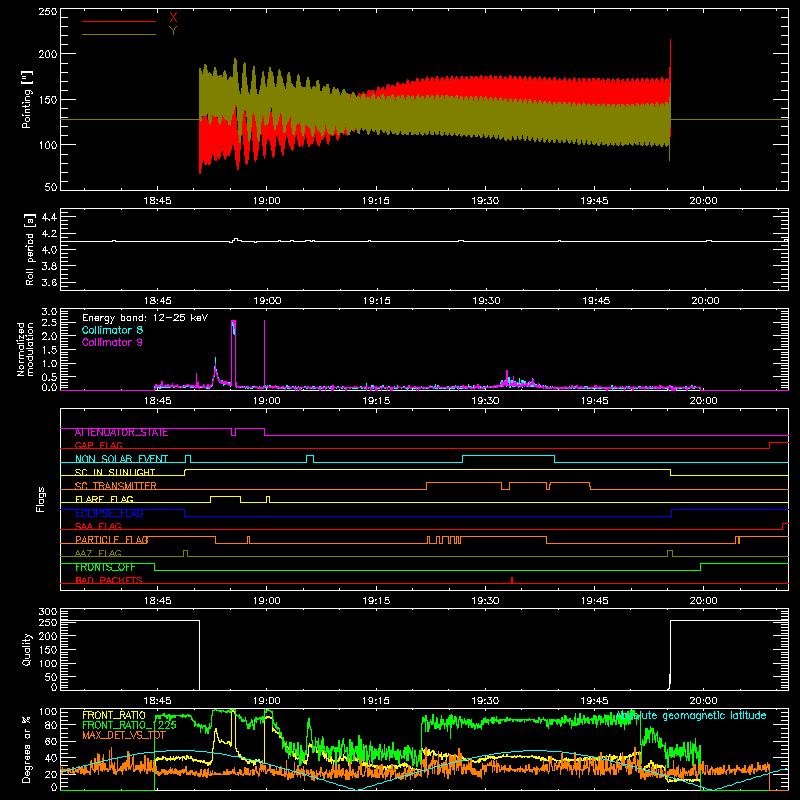The image size is (800, 800).
Task: Click the red X legend line
Action: tap(119, 21)
